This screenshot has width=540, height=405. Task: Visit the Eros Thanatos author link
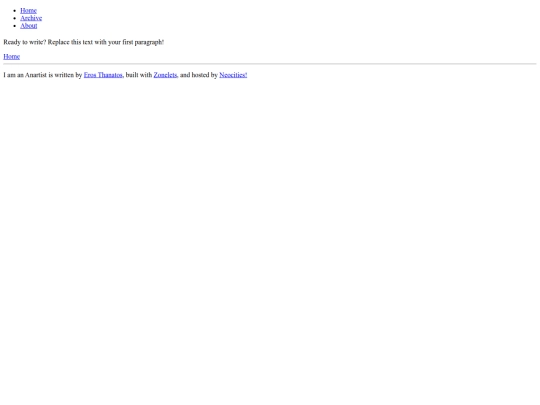point(103,75)
